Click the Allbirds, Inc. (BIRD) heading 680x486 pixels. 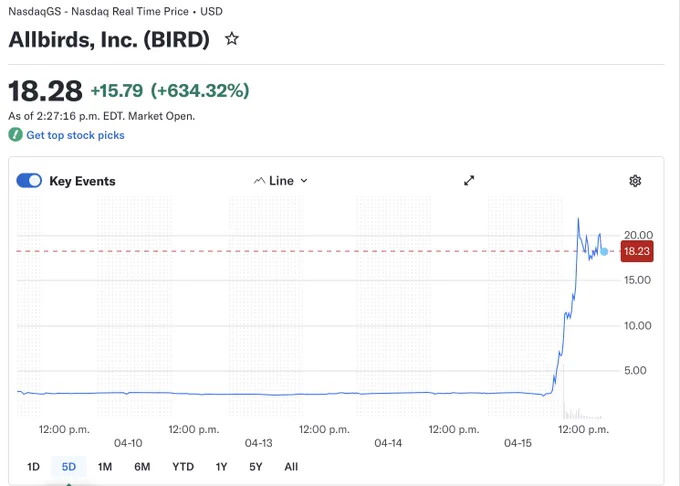coord(109,39)
